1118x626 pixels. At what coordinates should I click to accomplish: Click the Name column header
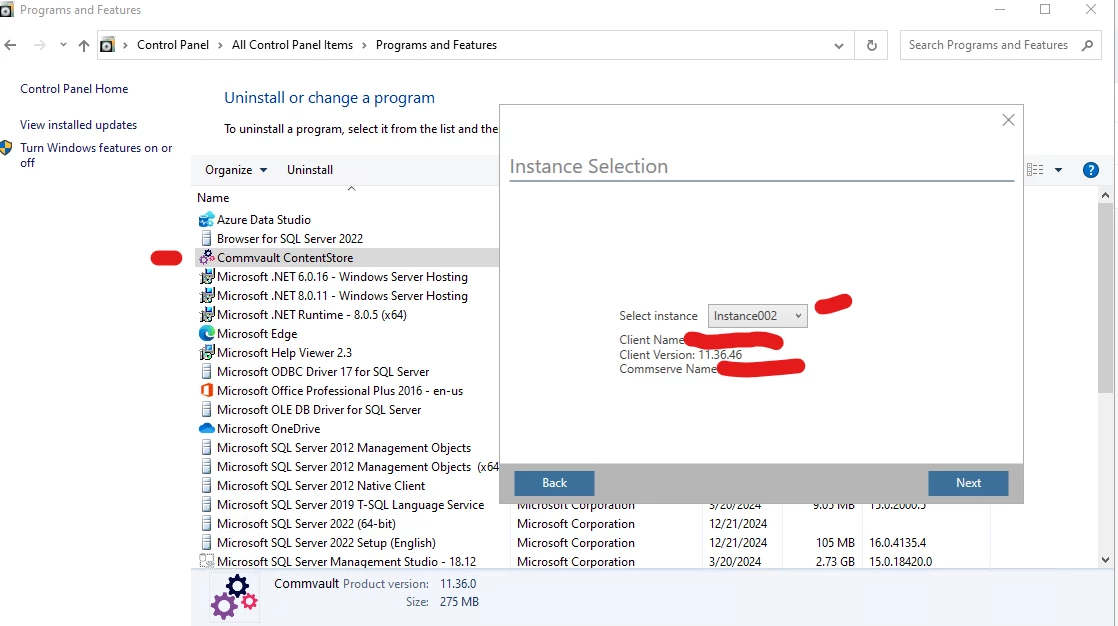pos(213,197)
